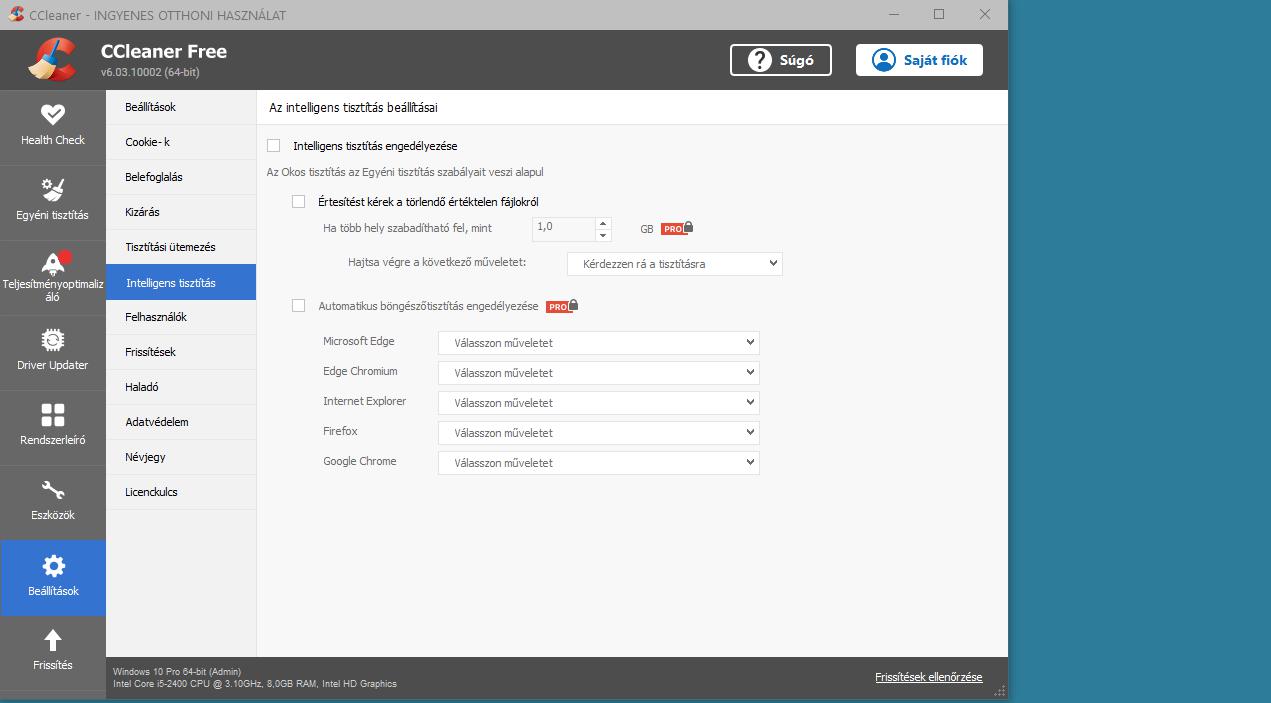Image resolution: width=1271 pixels, height=703 pixels.
Task: Open Tisztítási ütemezés settings page
Action: pyautogui.click(x=181, y=247)
